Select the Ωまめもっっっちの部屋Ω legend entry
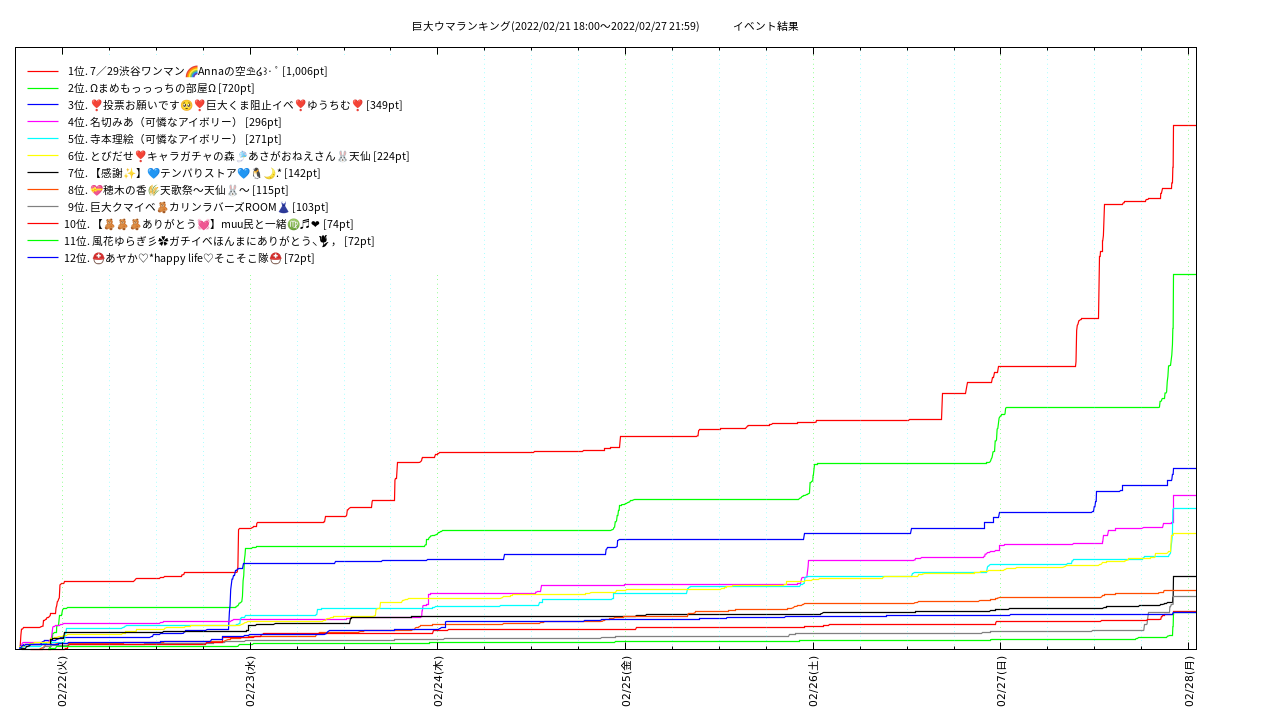This screenshot has height=720, width=1280. click(x=161, y=88)
